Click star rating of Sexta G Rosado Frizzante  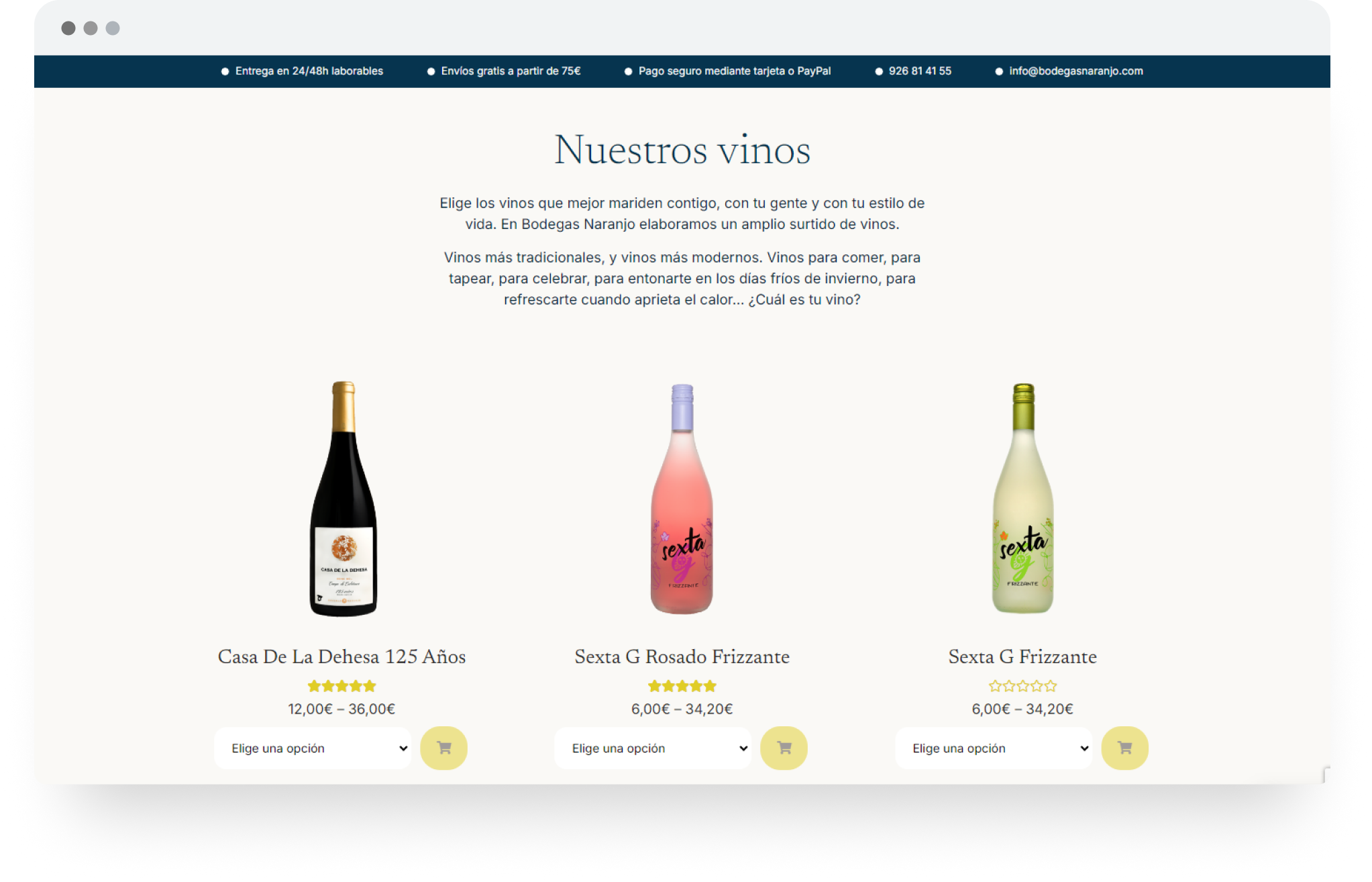tap(682, 686)
